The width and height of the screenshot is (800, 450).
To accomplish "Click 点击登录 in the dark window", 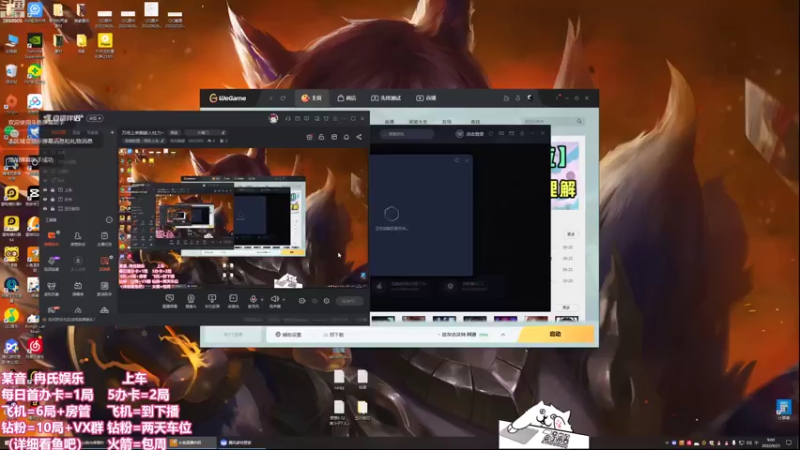I will pos(469,134).
